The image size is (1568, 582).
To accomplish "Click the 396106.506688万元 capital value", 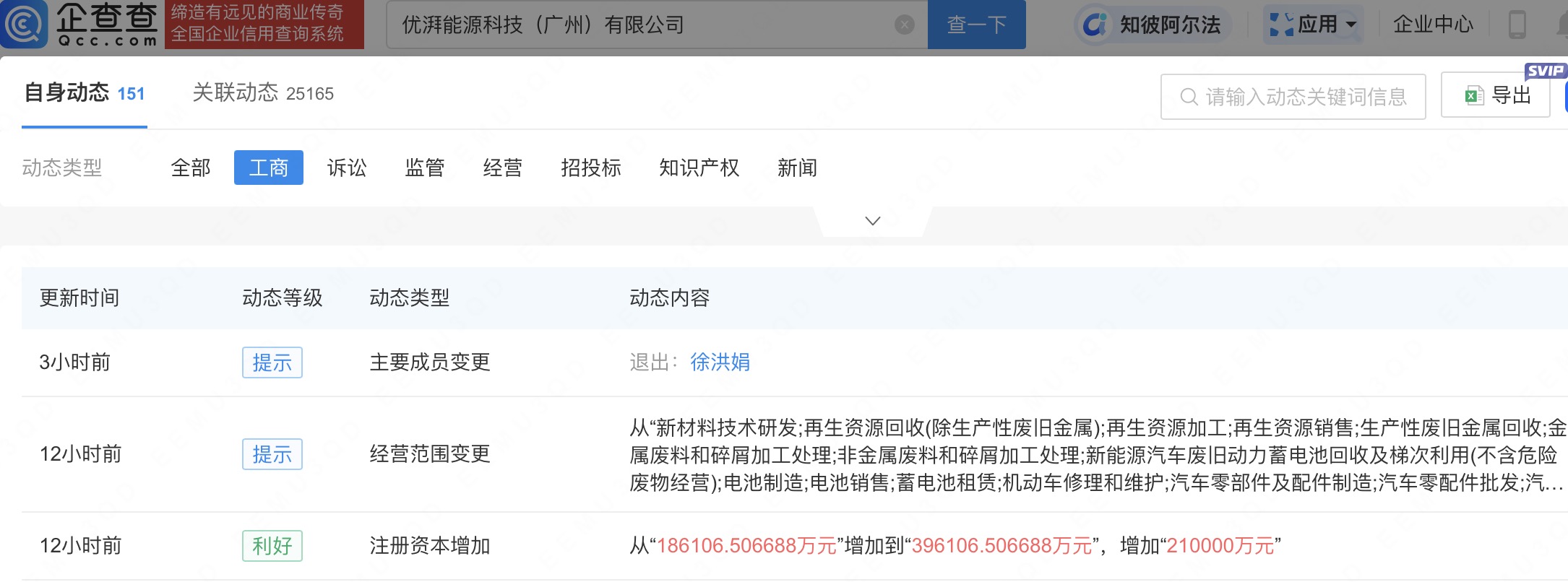I will click(x=1001, y=545).
